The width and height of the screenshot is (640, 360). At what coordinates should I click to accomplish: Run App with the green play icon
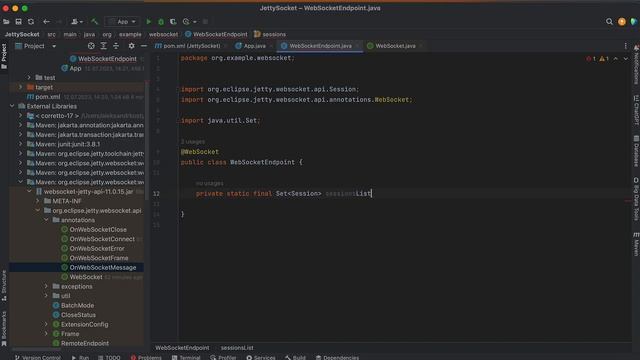coord(149,22)
